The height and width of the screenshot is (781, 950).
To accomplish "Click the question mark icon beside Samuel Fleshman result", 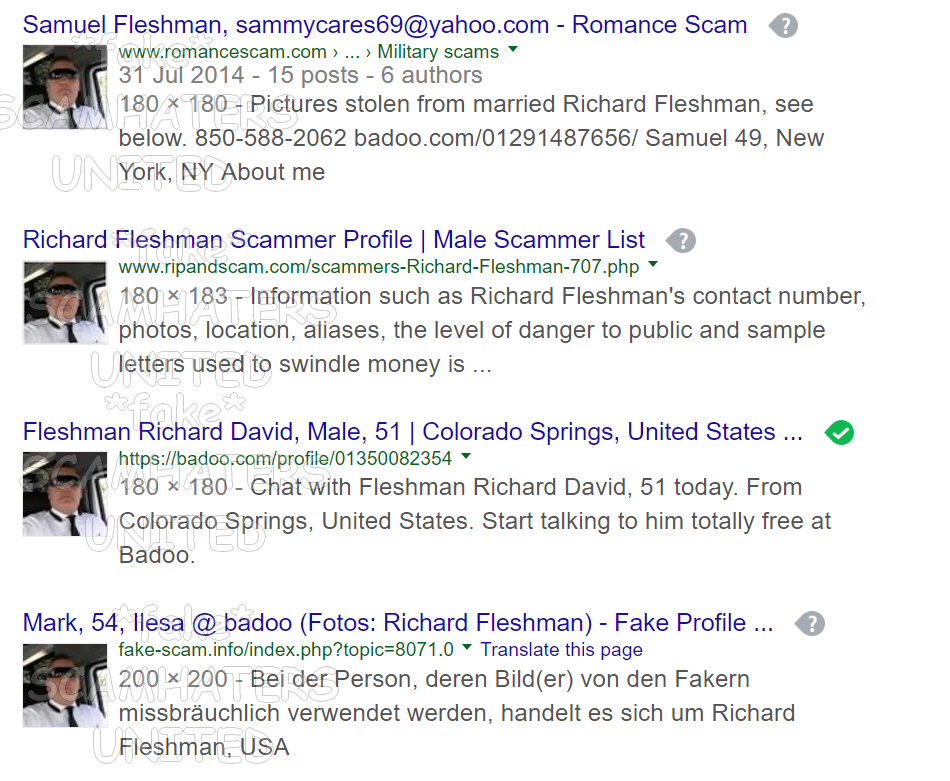I will click(x=784, y=25).
